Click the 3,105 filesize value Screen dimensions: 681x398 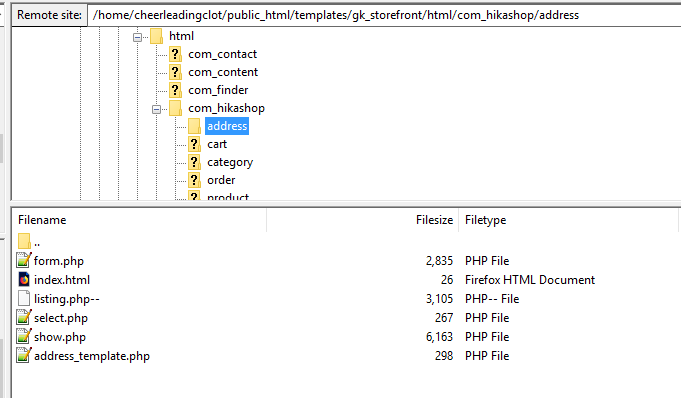(x=439, y=299)
